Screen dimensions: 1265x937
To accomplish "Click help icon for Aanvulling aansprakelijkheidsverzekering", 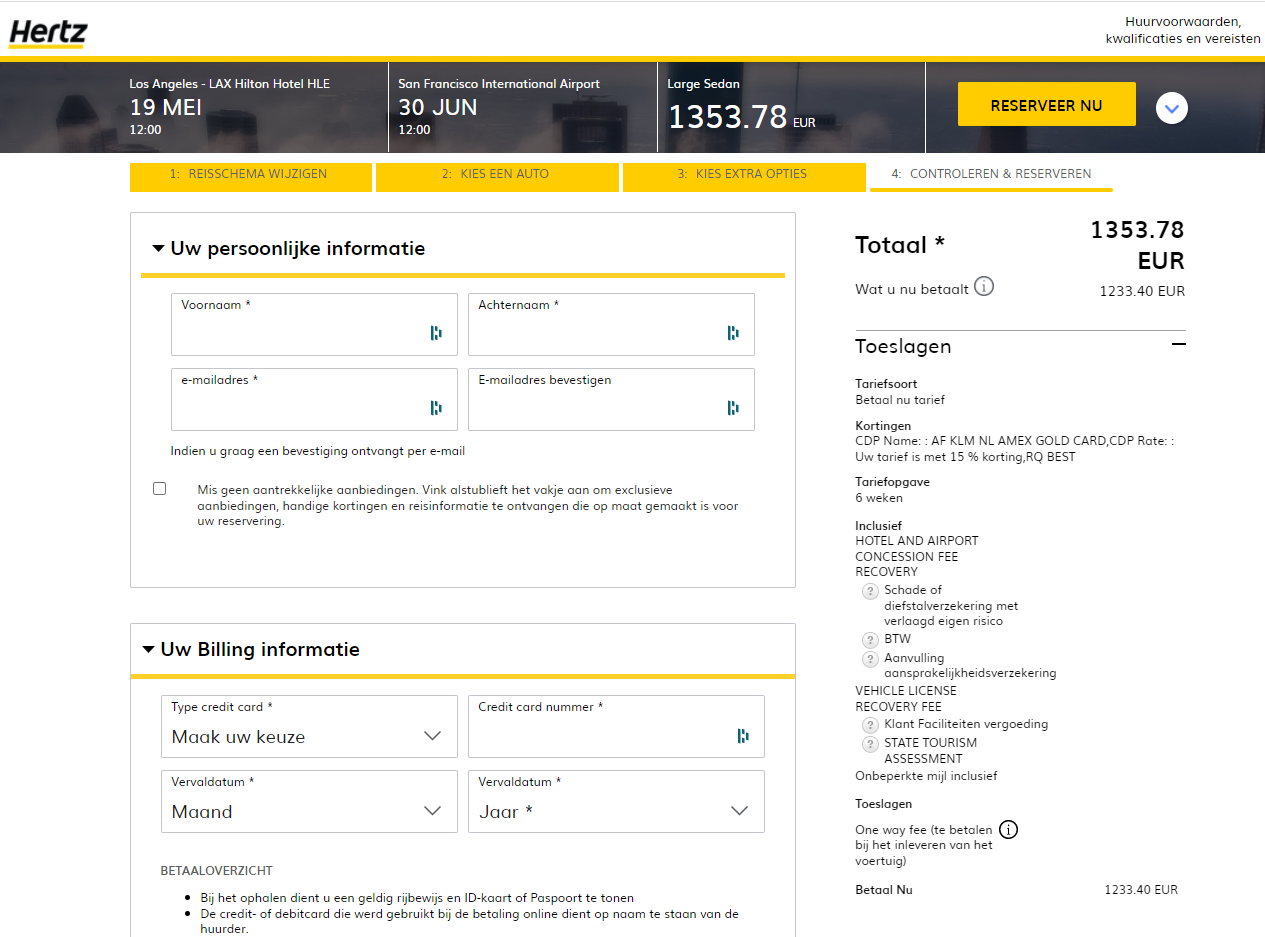I will (x=870, y=659).
